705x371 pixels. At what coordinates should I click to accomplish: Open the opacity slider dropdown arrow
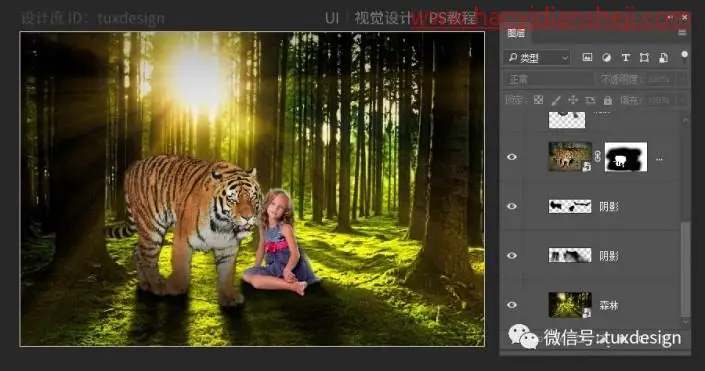[682, 80]
